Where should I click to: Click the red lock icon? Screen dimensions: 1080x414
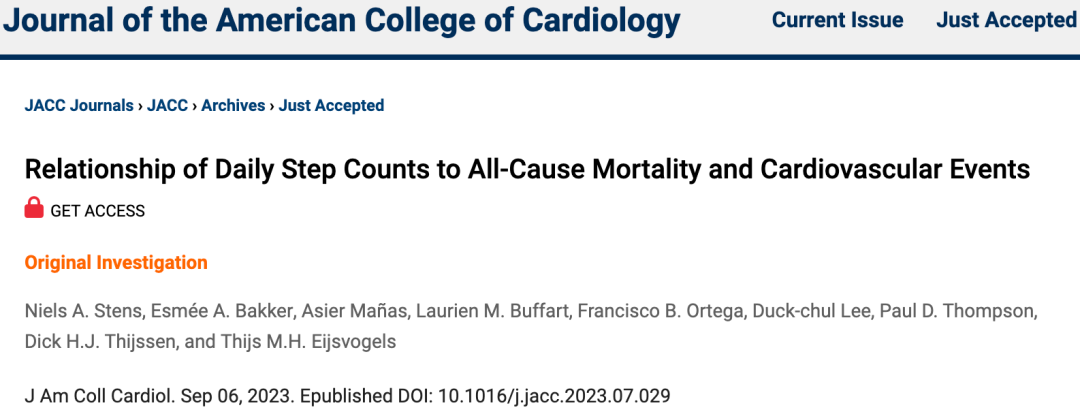pyautogui.click(x=34, y=209)
